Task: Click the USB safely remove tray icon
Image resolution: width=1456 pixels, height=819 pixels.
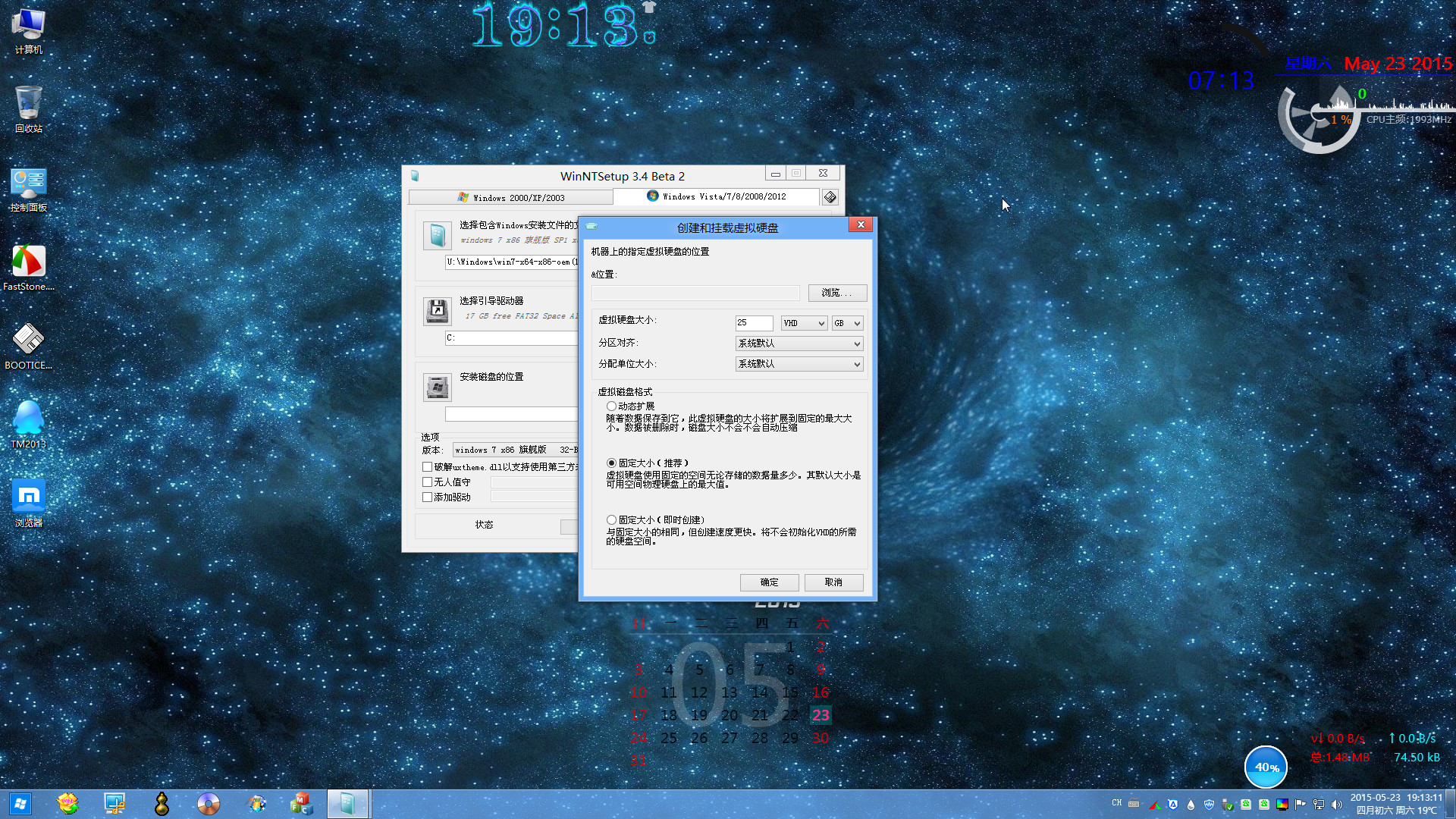Action: click(1228, 805)
